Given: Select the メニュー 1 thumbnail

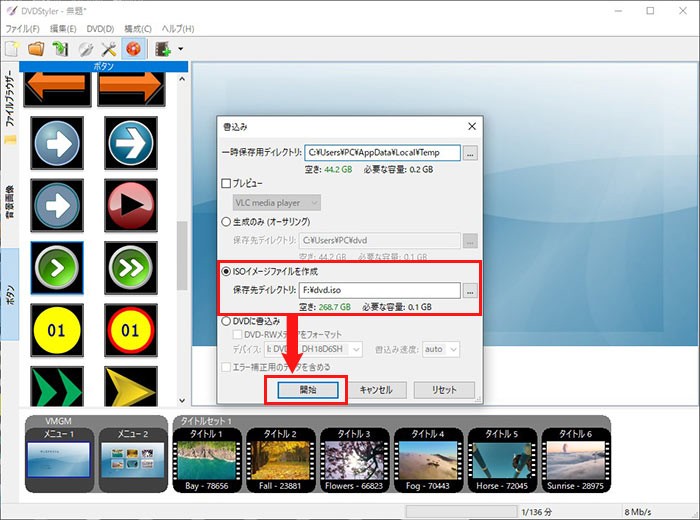Looking at the screenshot, I should pyautogui.click(x=59, y=460).
